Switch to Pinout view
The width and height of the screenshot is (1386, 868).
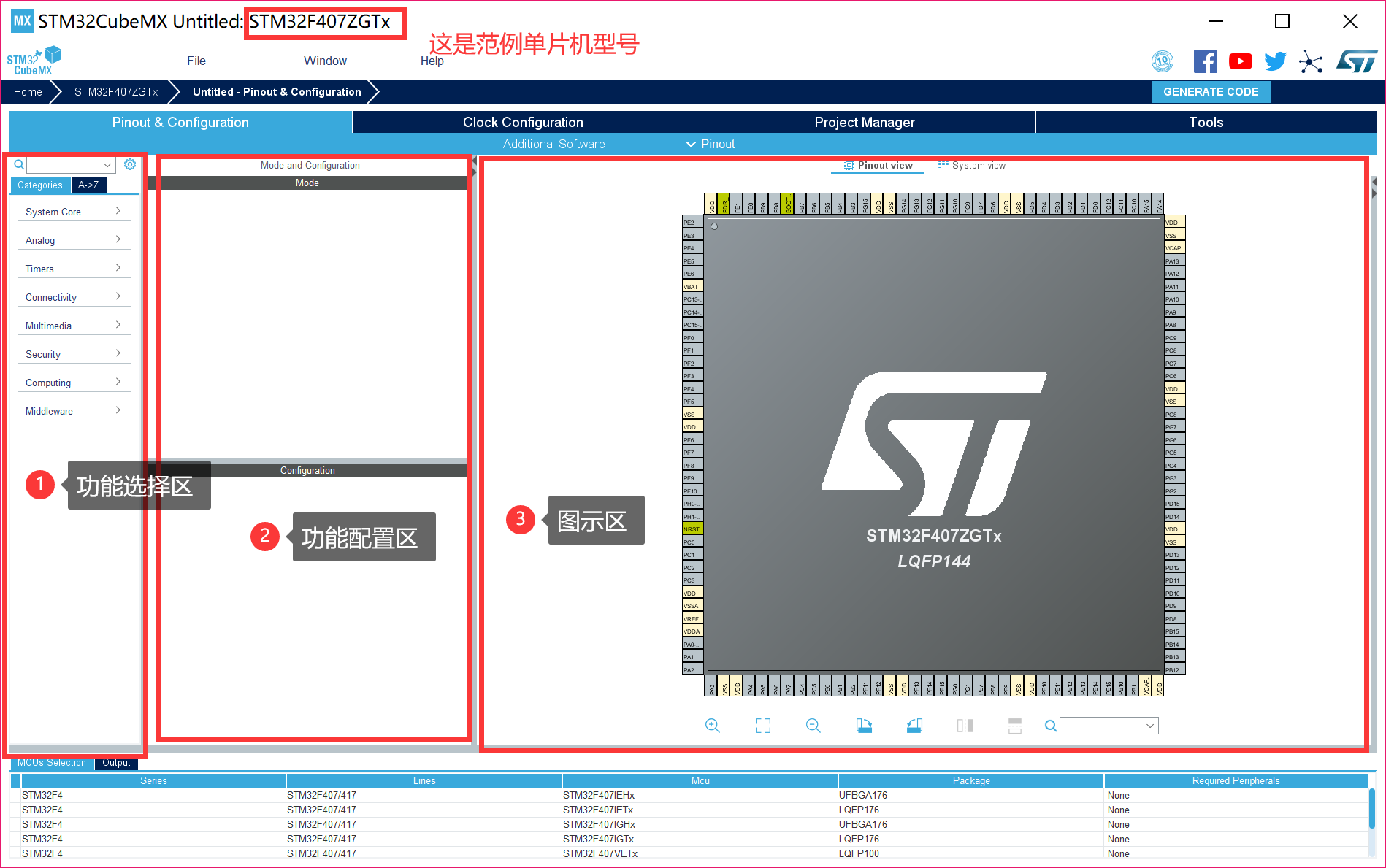pos(876,165)
